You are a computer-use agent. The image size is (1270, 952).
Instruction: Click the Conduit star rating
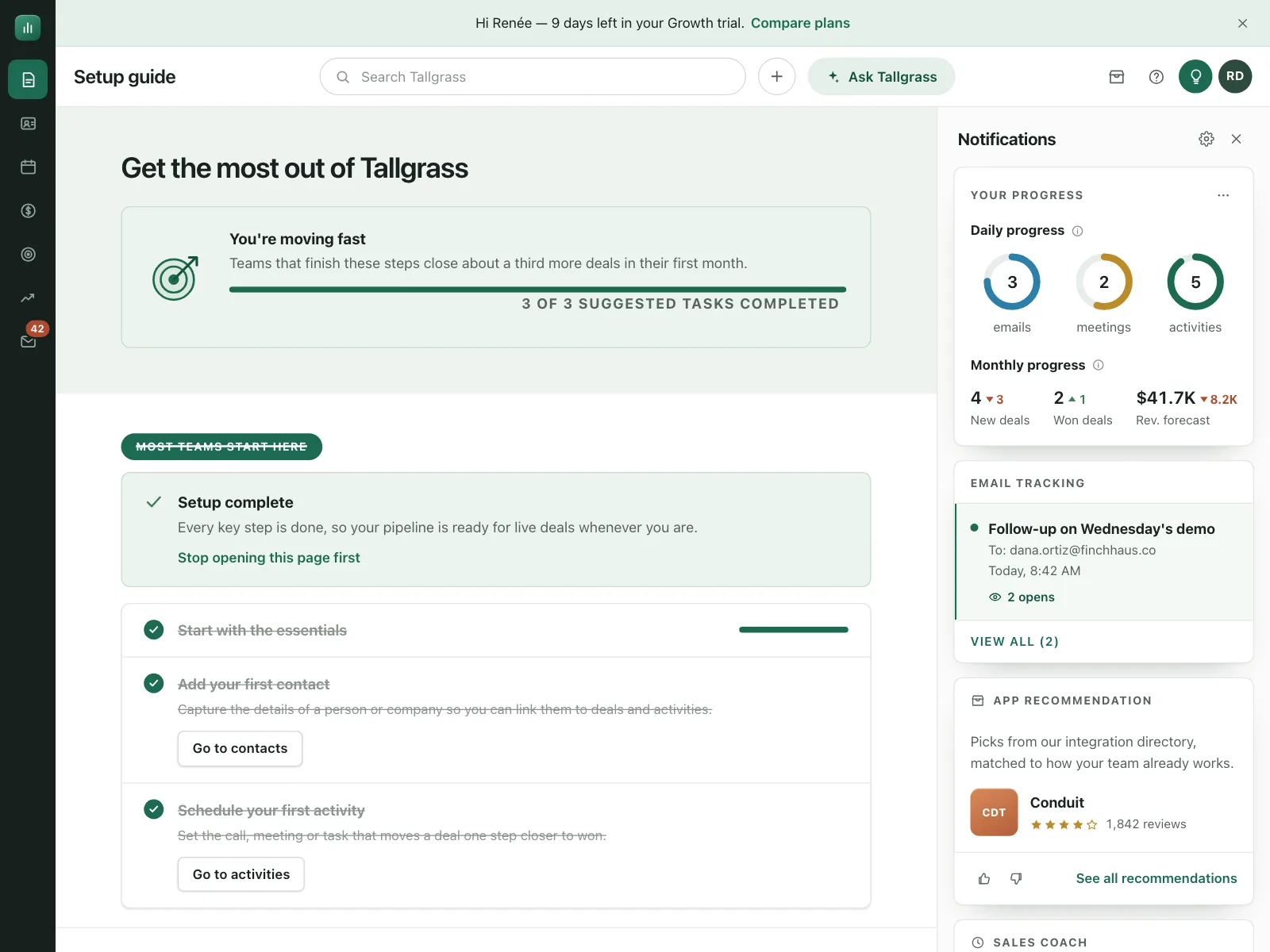1064,825
